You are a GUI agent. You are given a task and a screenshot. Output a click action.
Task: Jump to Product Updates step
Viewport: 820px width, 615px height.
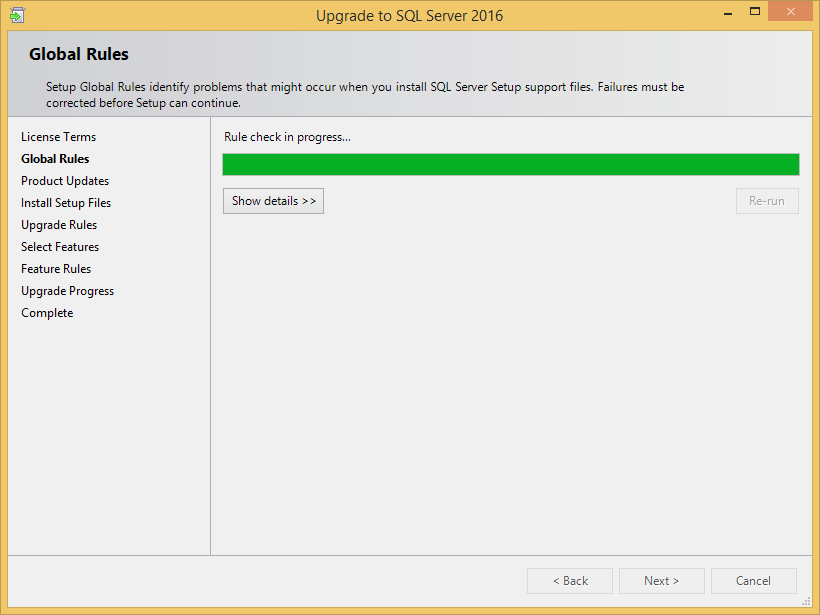(65, 181)
